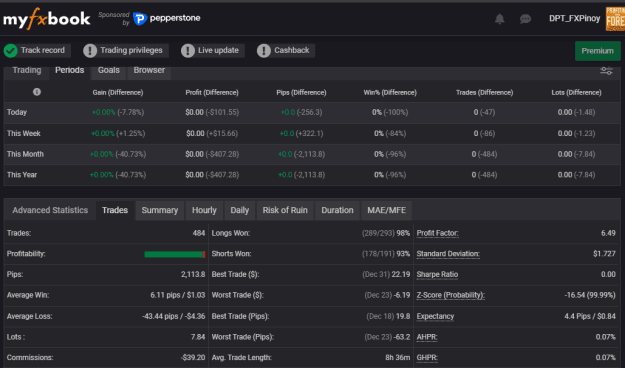Click the Pepperstone sponsor logo

[x=167, y=18]
